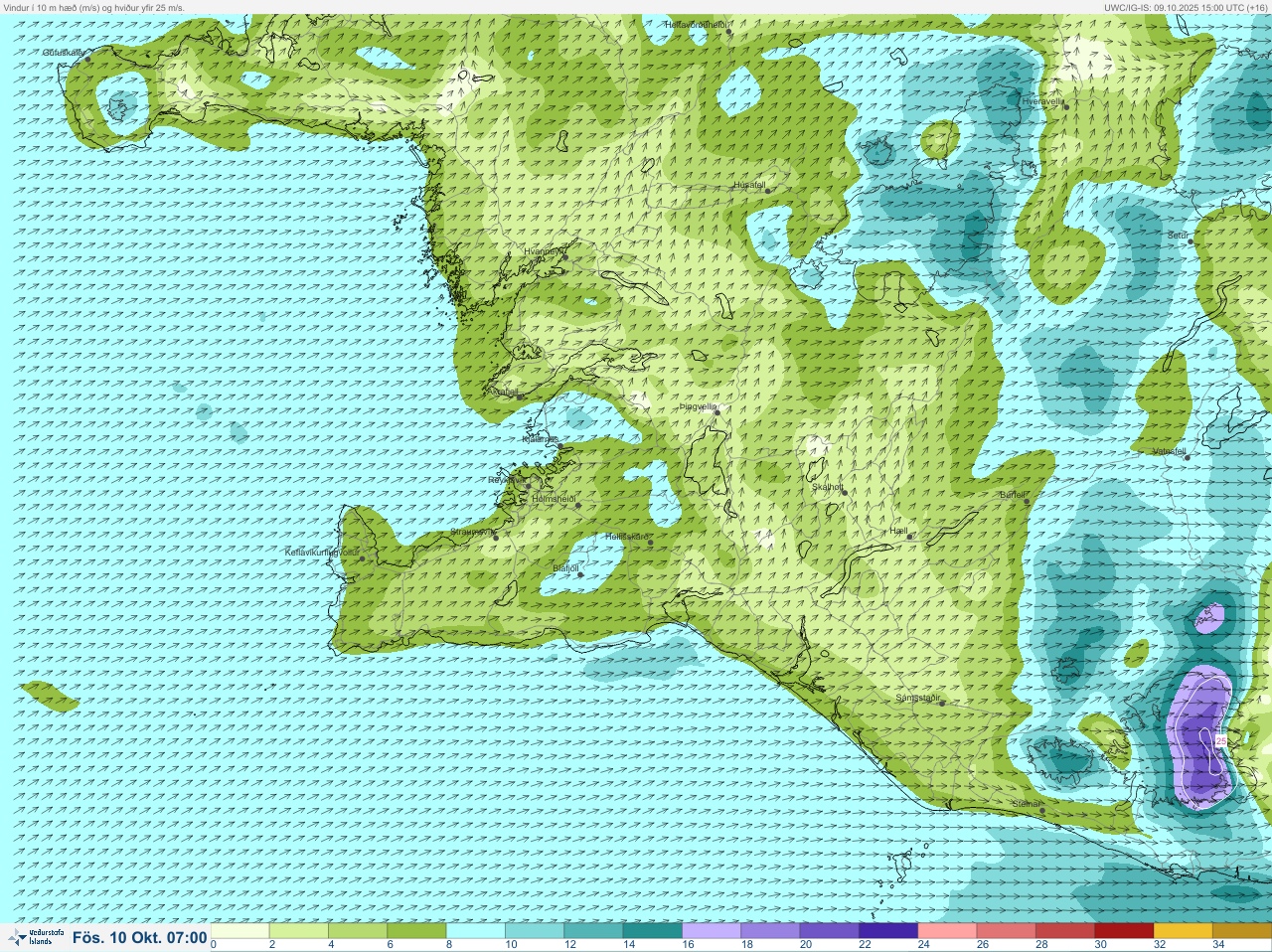Screen dimensions: 1272x952
Task: Select the 32–34 m/s yellow legend swatch
Action: pyautogui.click(x=1183, y=931)
